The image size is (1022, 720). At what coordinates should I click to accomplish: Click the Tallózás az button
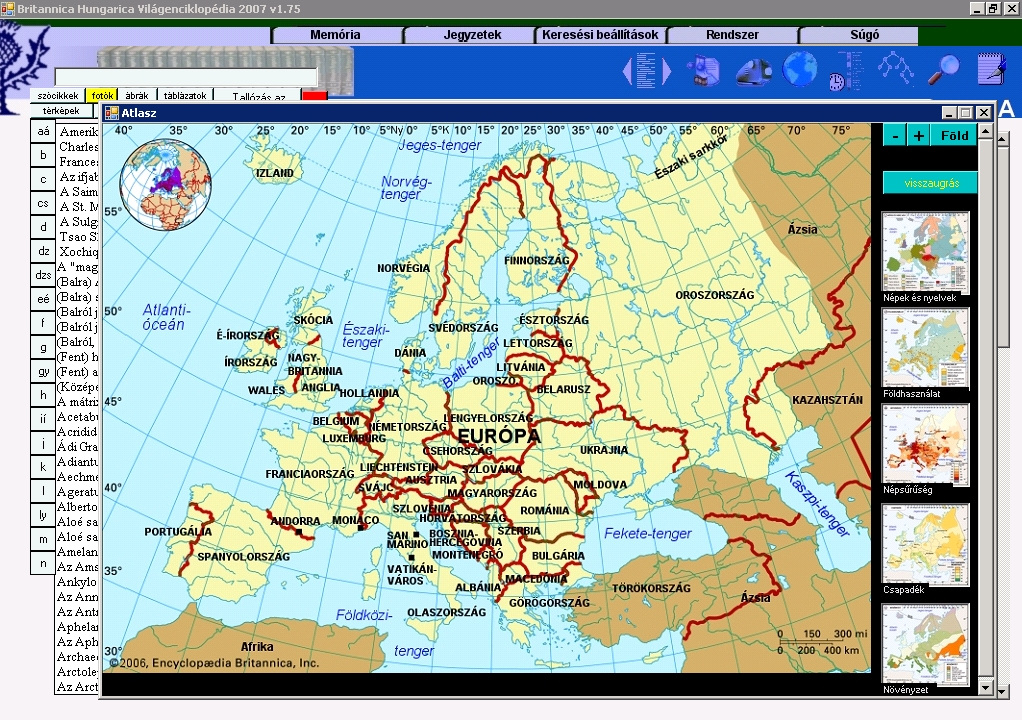pyautogui.click(x=258, y=96)
